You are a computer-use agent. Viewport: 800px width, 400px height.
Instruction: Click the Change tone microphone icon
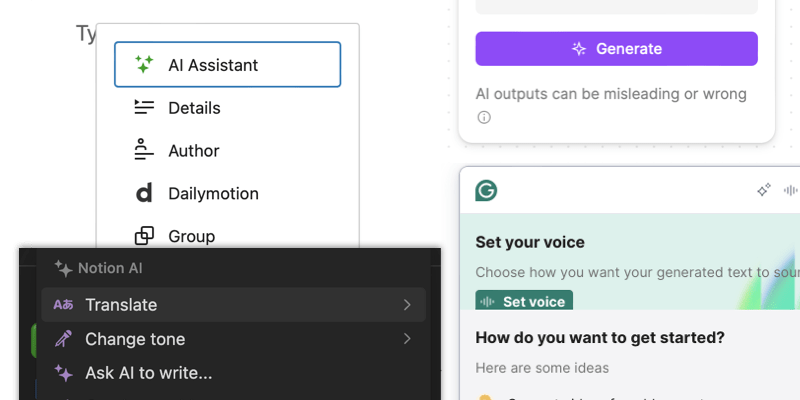[63, 339]
